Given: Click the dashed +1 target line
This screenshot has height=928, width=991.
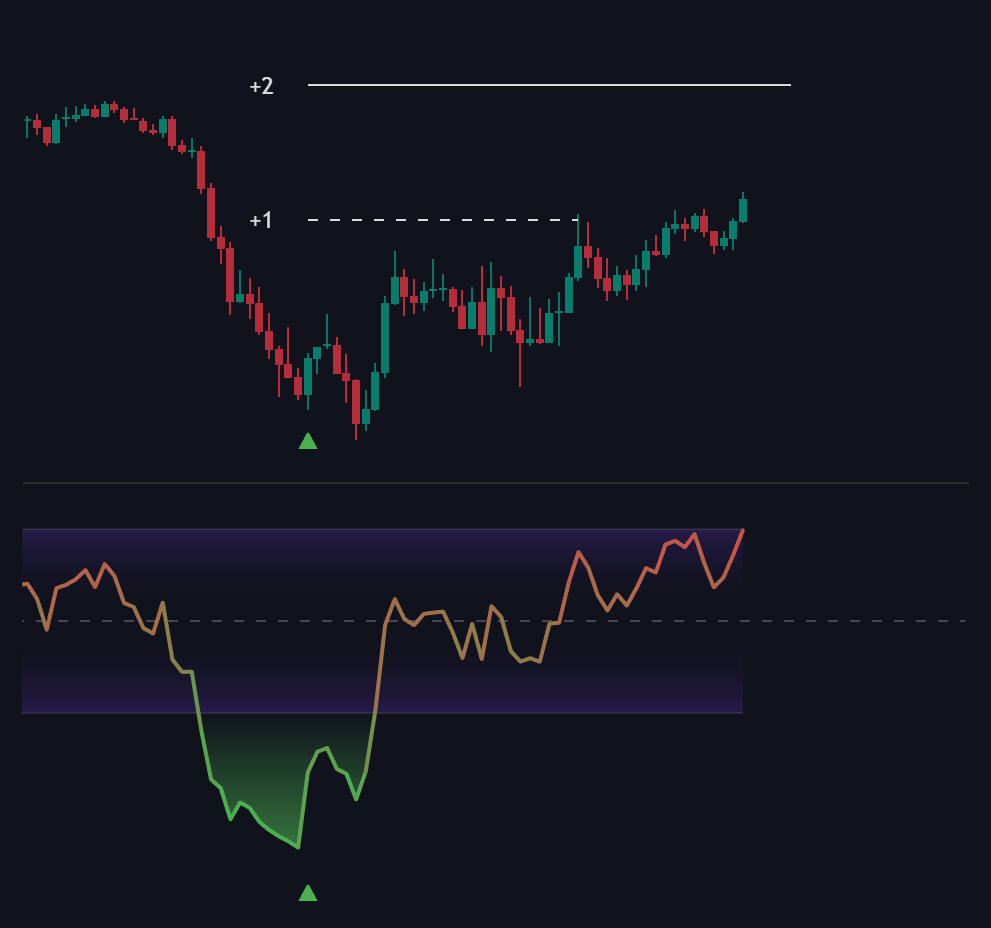Looking at the screenshot, I should [440, 220].
